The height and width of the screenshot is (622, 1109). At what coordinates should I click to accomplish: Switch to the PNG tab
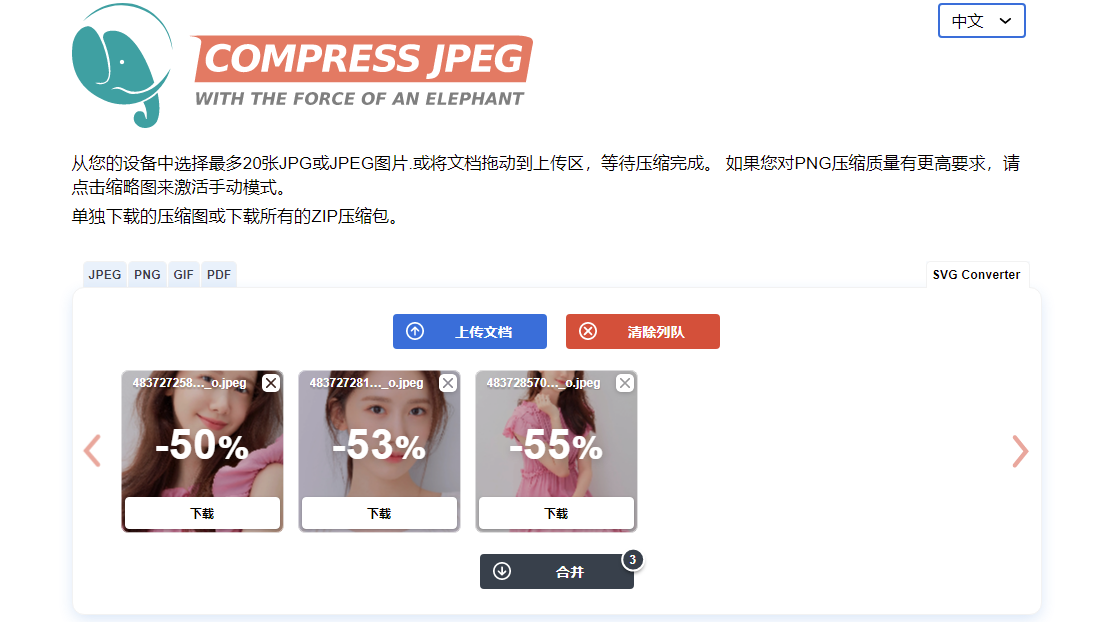point(147,275)
